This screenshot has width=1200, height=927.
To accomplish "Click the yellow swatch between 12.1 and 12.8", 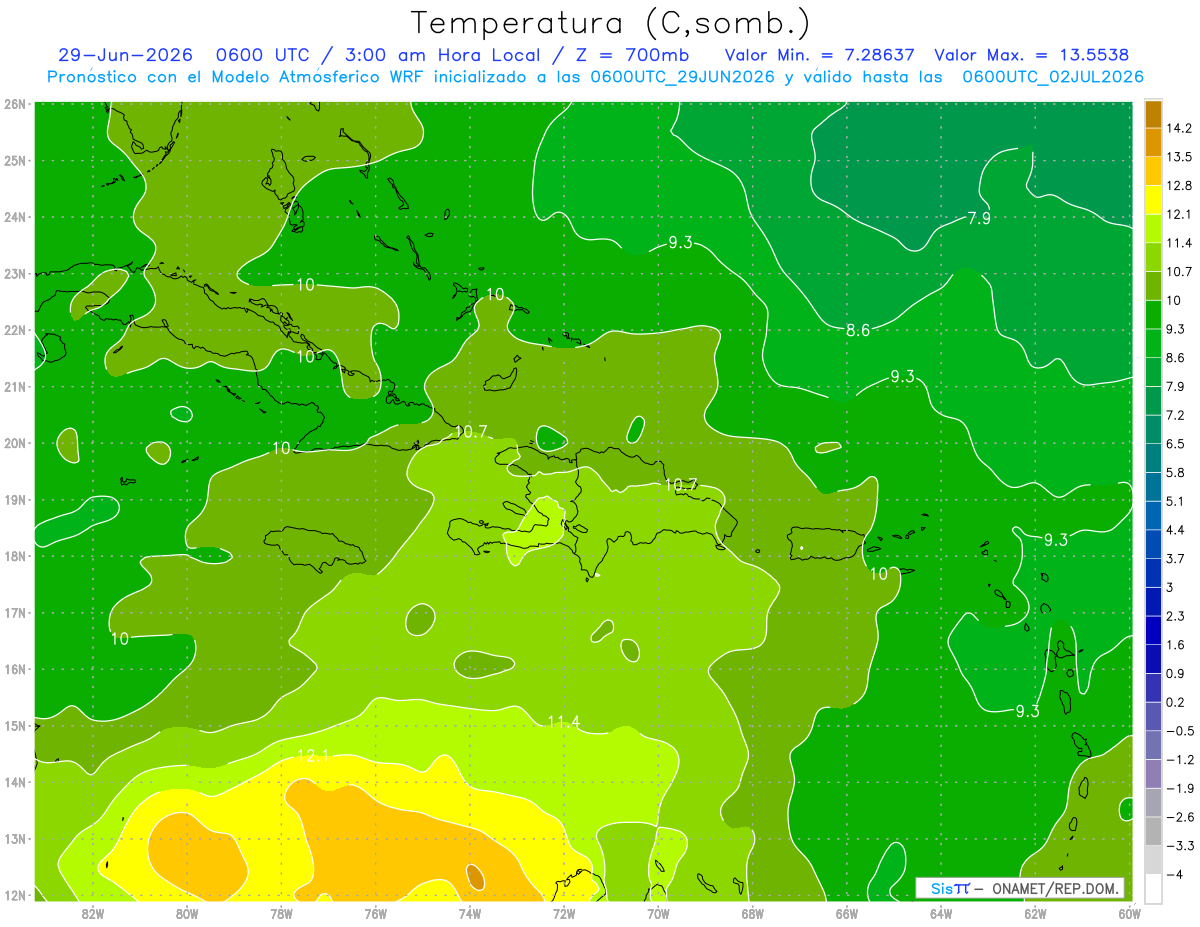I will [1153, 200].
